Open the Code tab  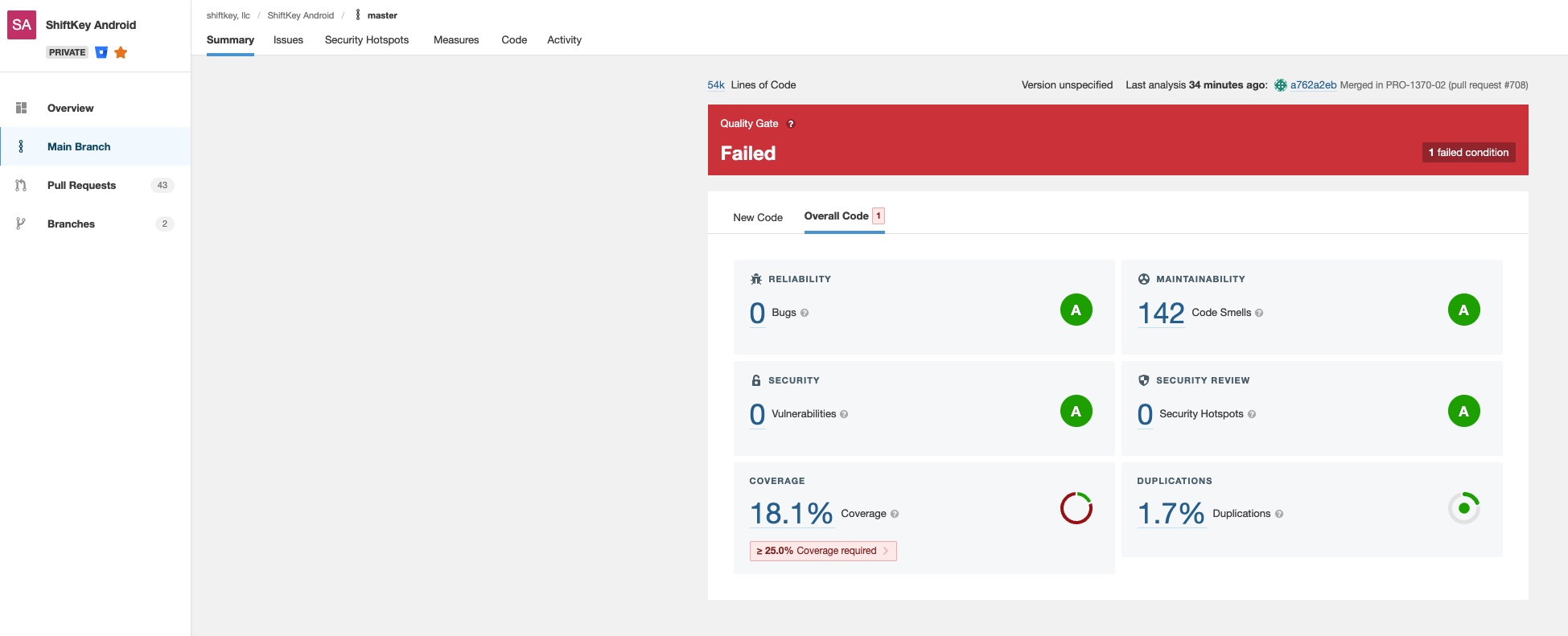coord(514,40)
